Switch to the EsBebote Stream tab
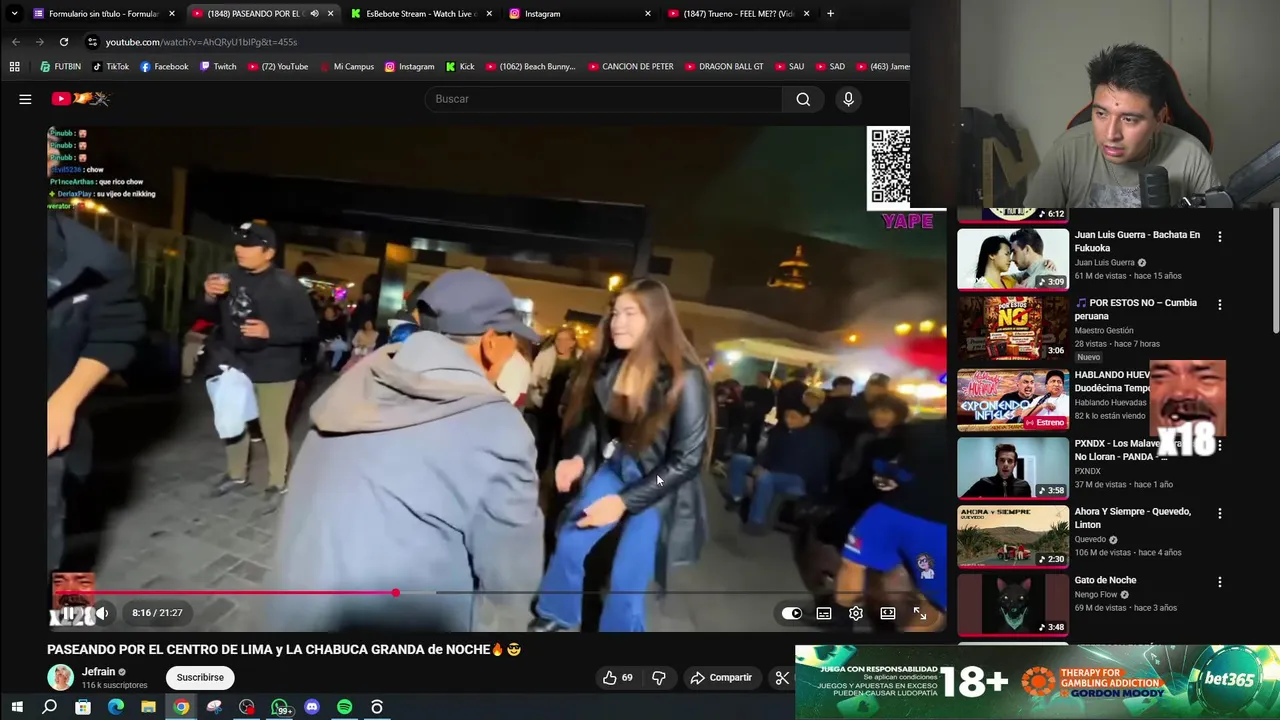 420,14
